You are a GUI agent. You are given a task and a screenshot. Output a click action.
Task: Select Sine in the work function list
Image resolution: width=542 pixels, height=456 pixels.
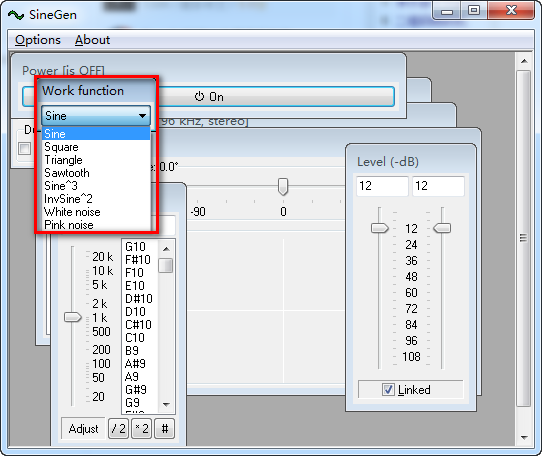tap(96, 134)
